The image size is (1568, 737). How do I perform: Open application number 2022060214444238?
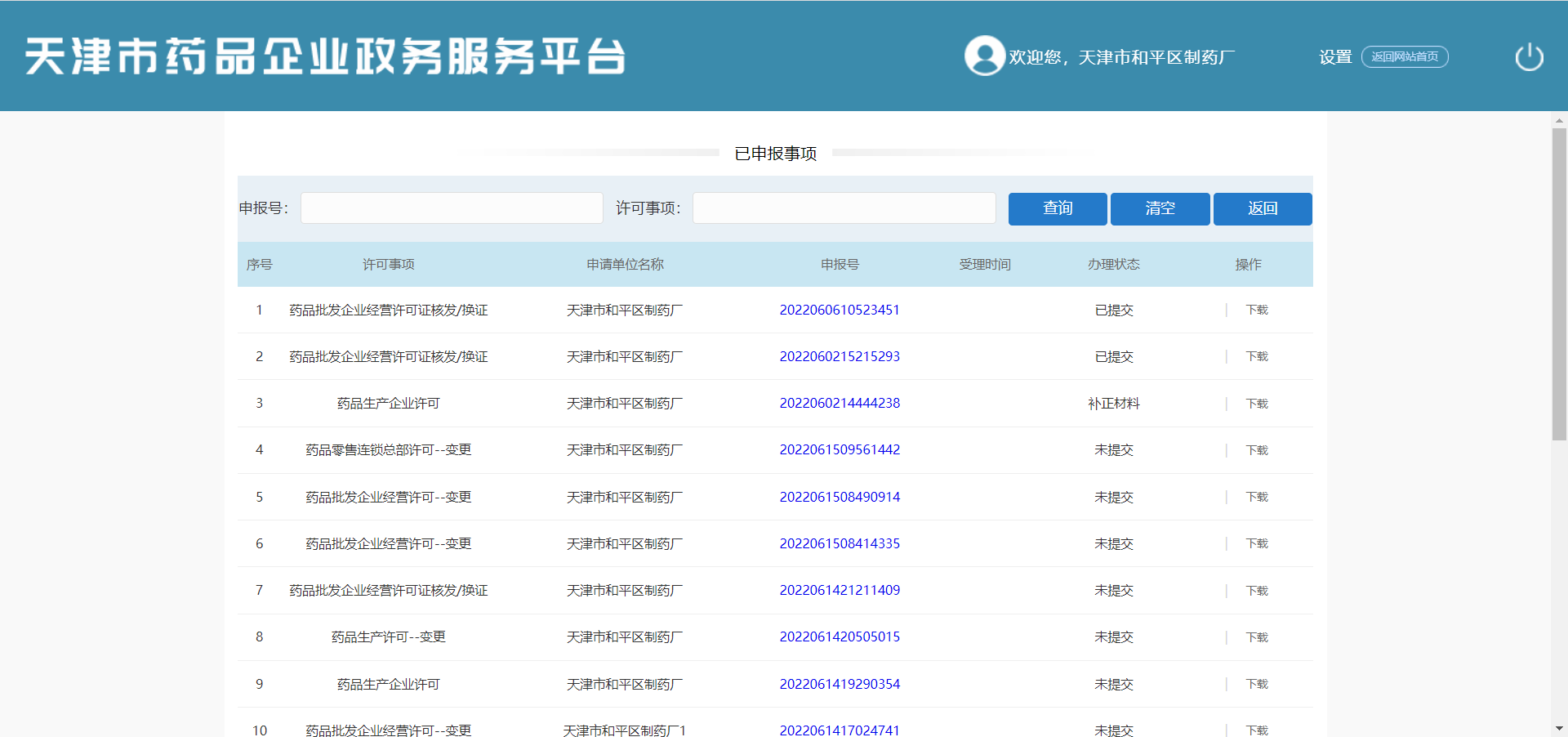839,403
